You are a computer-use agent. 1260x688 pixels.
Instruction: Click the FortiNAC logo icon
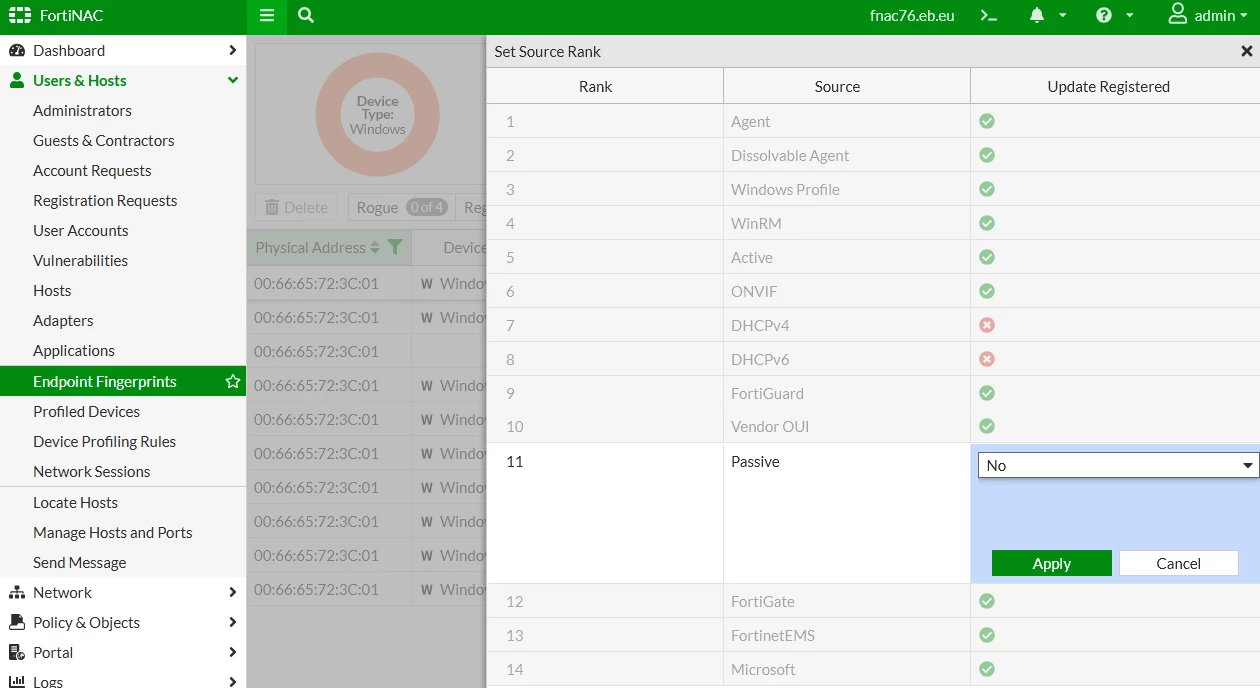click(x=20, y=16)
